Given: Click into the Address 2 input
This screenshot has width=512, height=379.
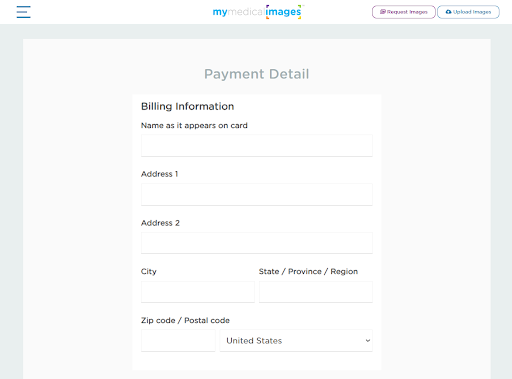Looking at the screenshot, I should point(257,243).
